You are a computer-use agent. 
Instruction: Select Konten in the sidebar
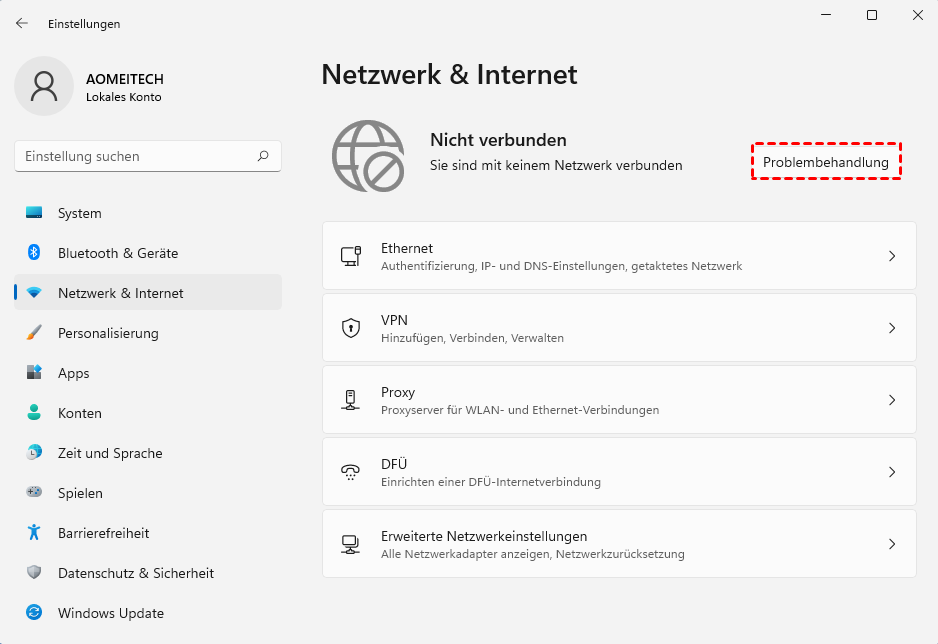click(79, 413)
